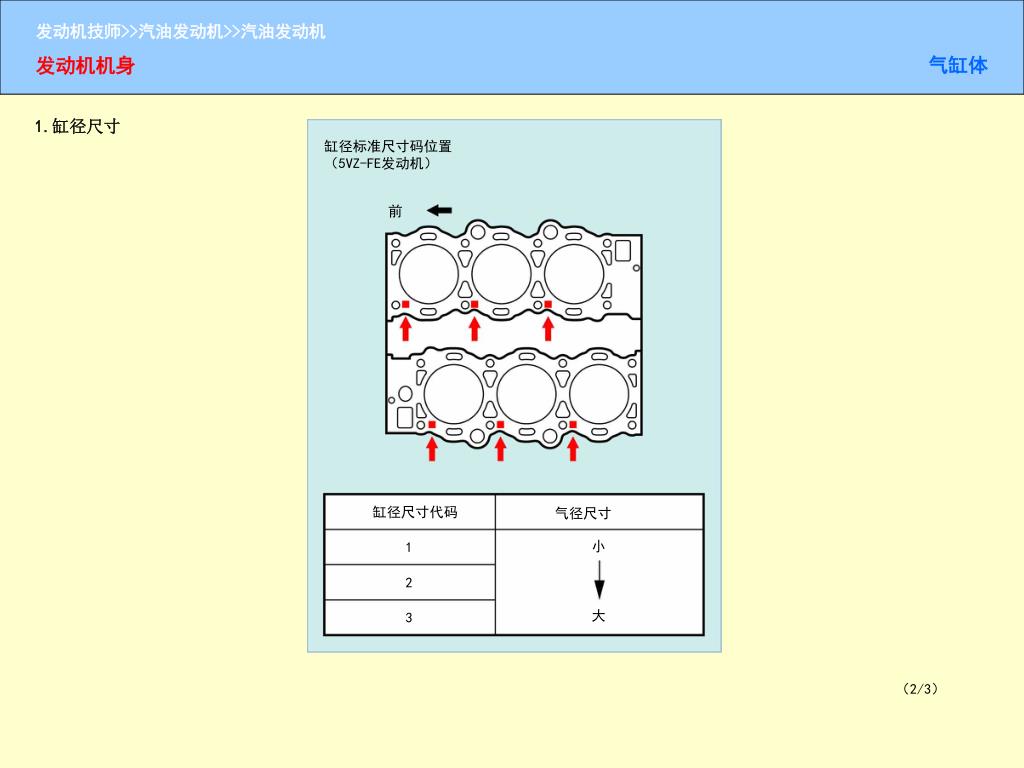Click the page indicator (2/3)
This screenshot has width=1024, height=768.
coord(920,688)
